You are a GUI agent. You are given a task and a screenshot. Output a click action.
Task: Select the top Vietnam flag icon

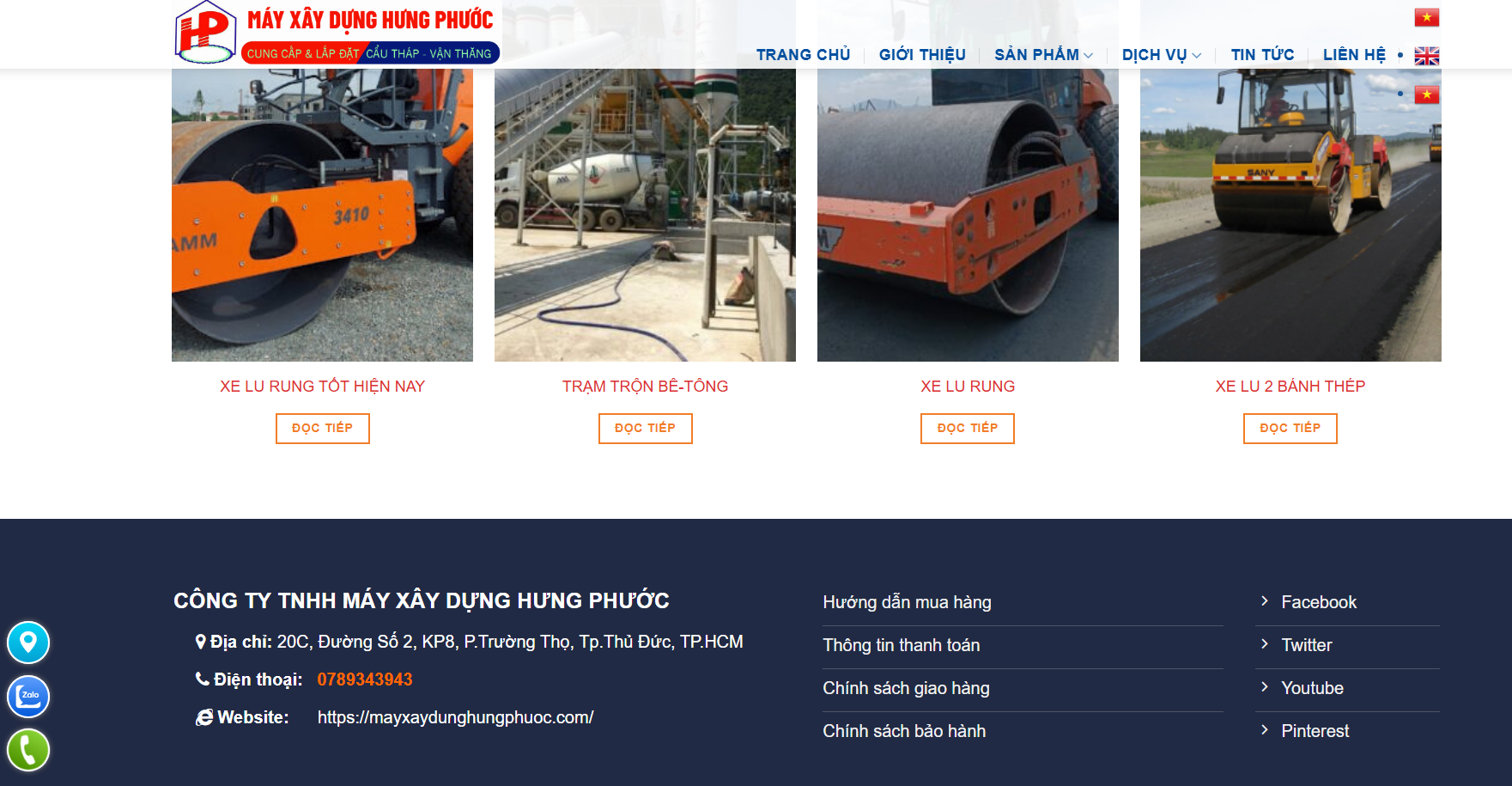point(1427,17)
